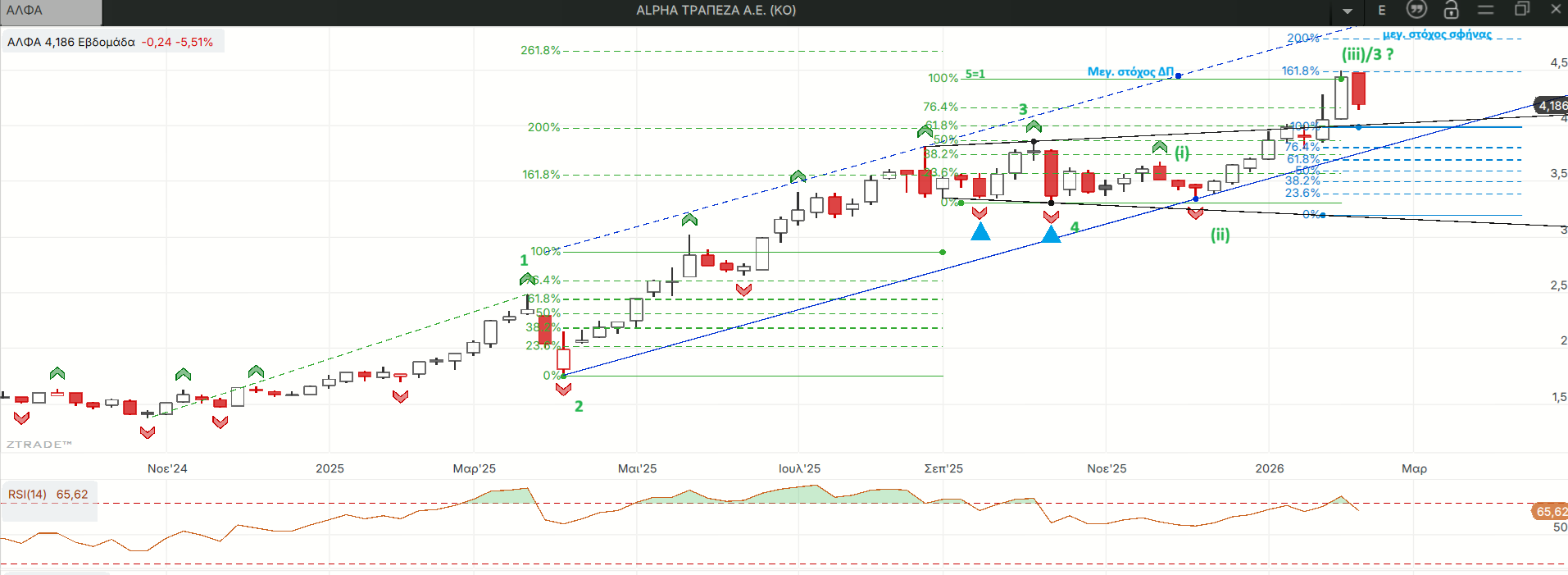Viewport: 1568px width, 575px height.
Task: Toggle the padlock lock icon
Action: coord(1451,10)
